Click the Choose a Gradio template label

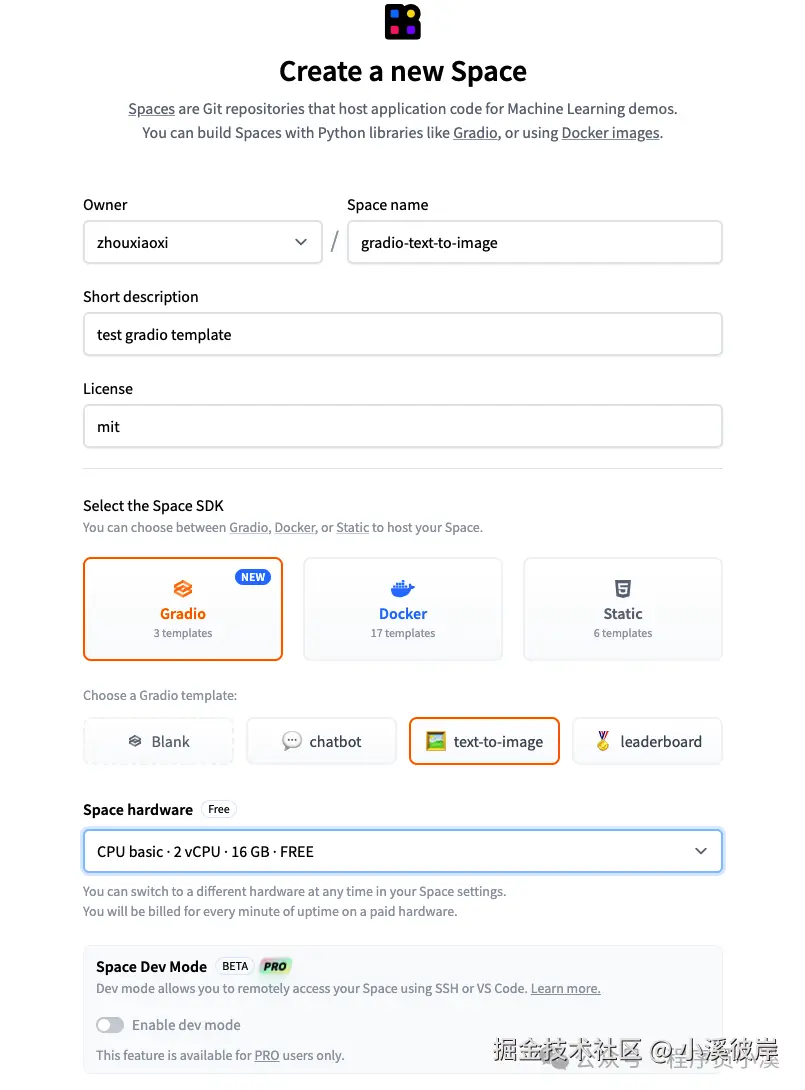(x=160, y=695)
